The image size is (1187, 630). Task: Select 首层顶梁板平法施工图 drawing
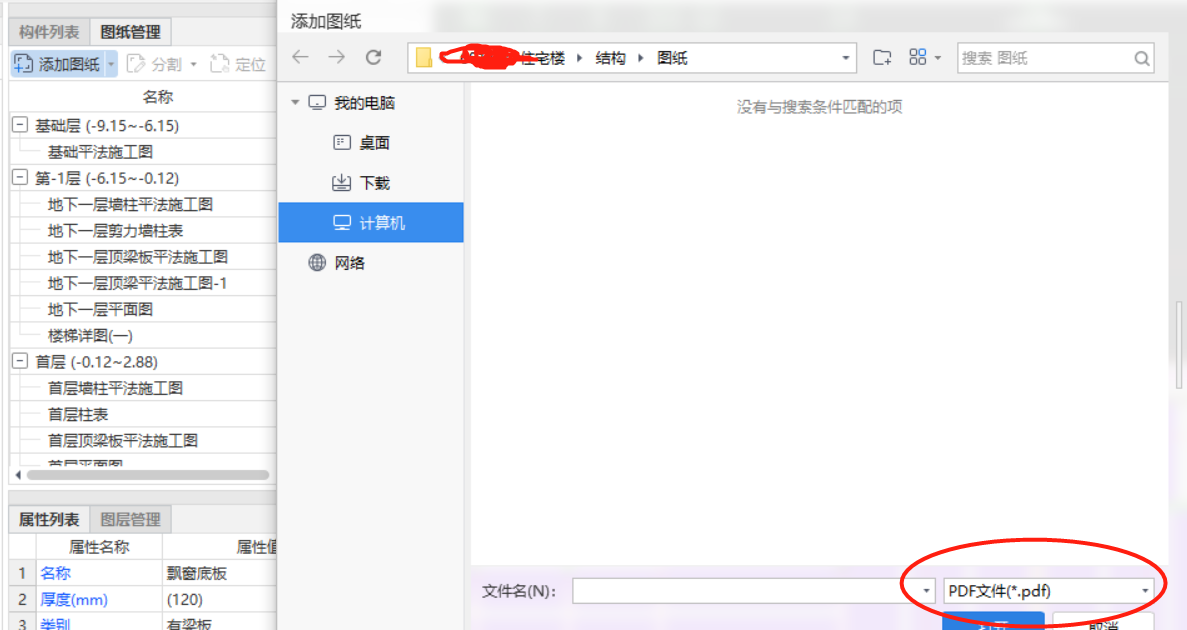click(123, 441)
